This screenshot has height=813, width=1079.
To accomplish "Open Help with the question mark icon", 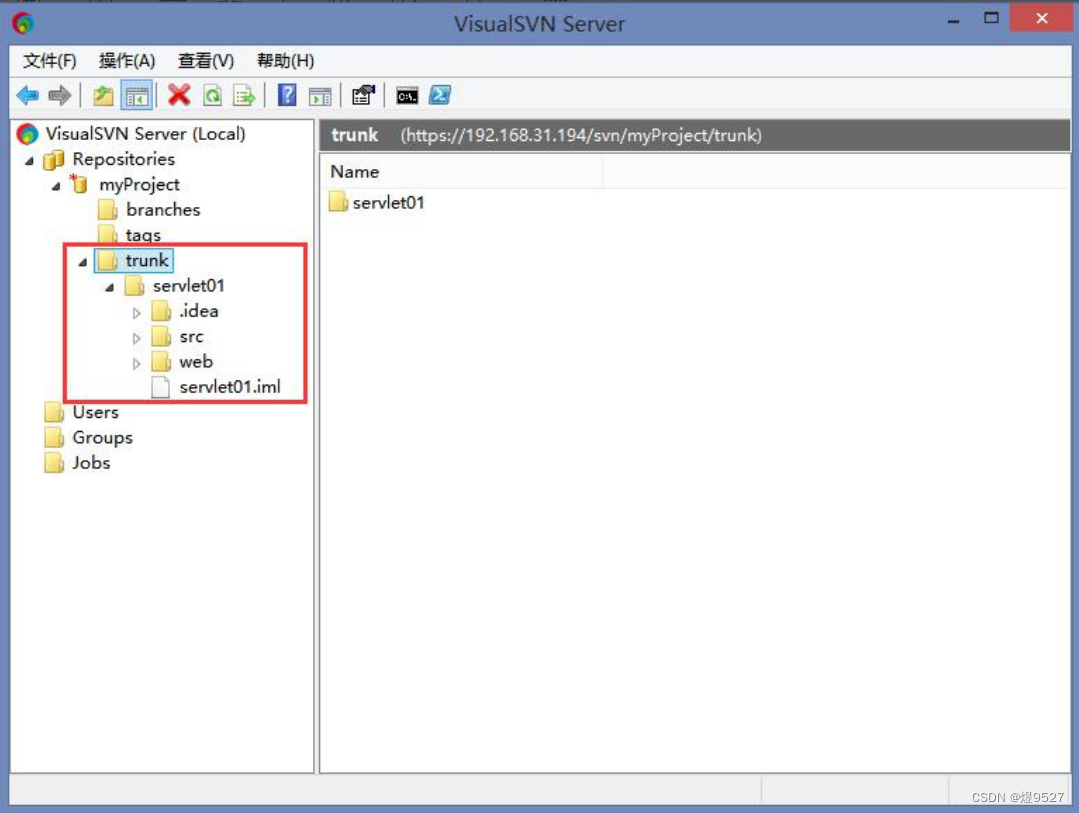I will tap(287, 95).
